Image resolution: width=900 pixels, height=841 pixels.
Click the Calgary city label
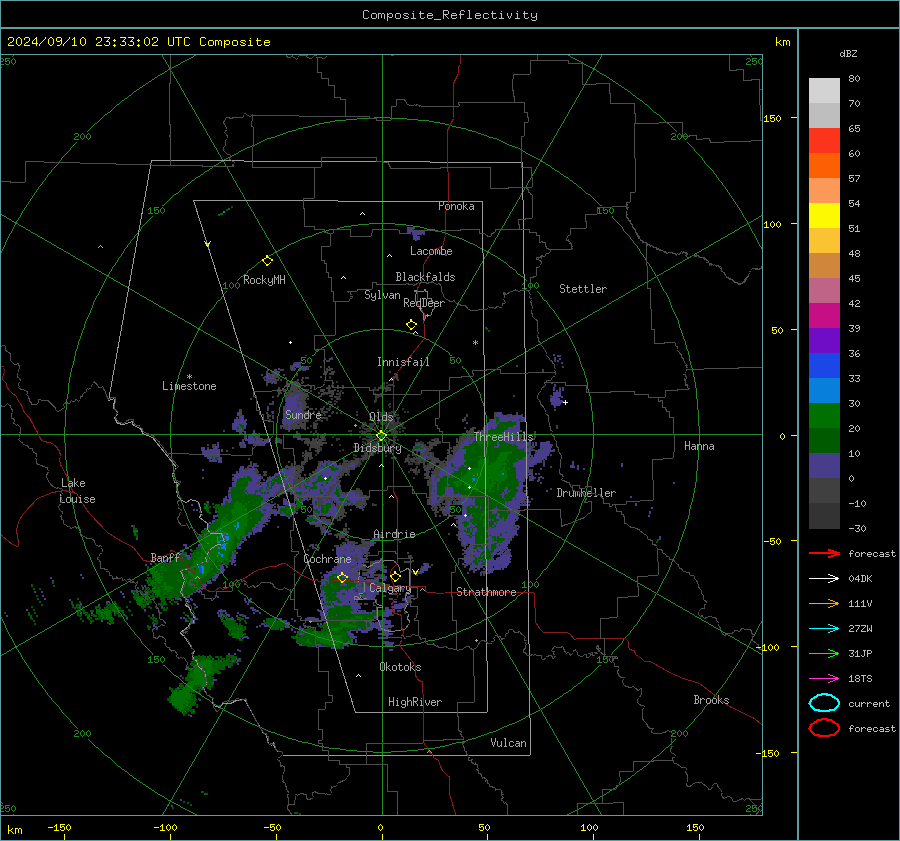(390, 588)
